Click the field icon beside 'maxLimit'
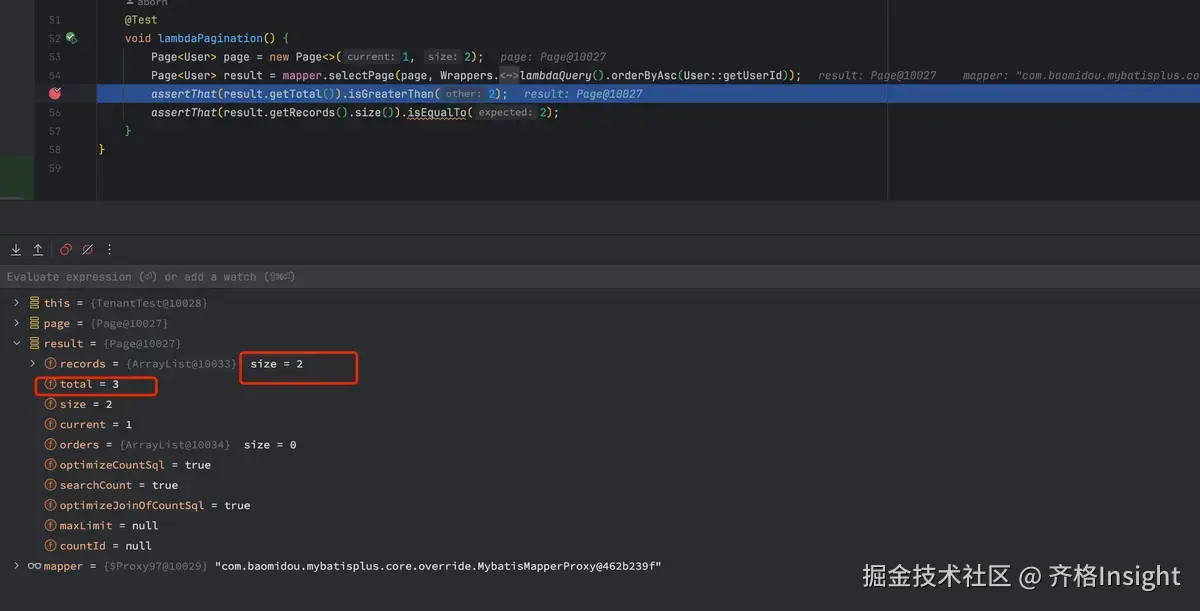The image size is (1200, 611). [x=50, y=525]
